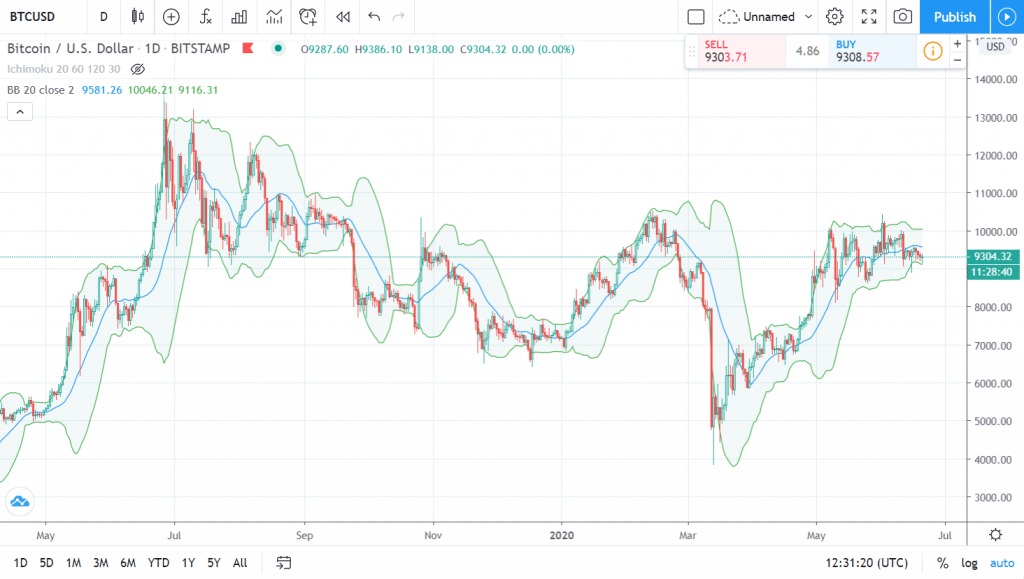Click the minus button on trade panel
Viewport: 1024px width, 579px height.
(x=957, y=60)
